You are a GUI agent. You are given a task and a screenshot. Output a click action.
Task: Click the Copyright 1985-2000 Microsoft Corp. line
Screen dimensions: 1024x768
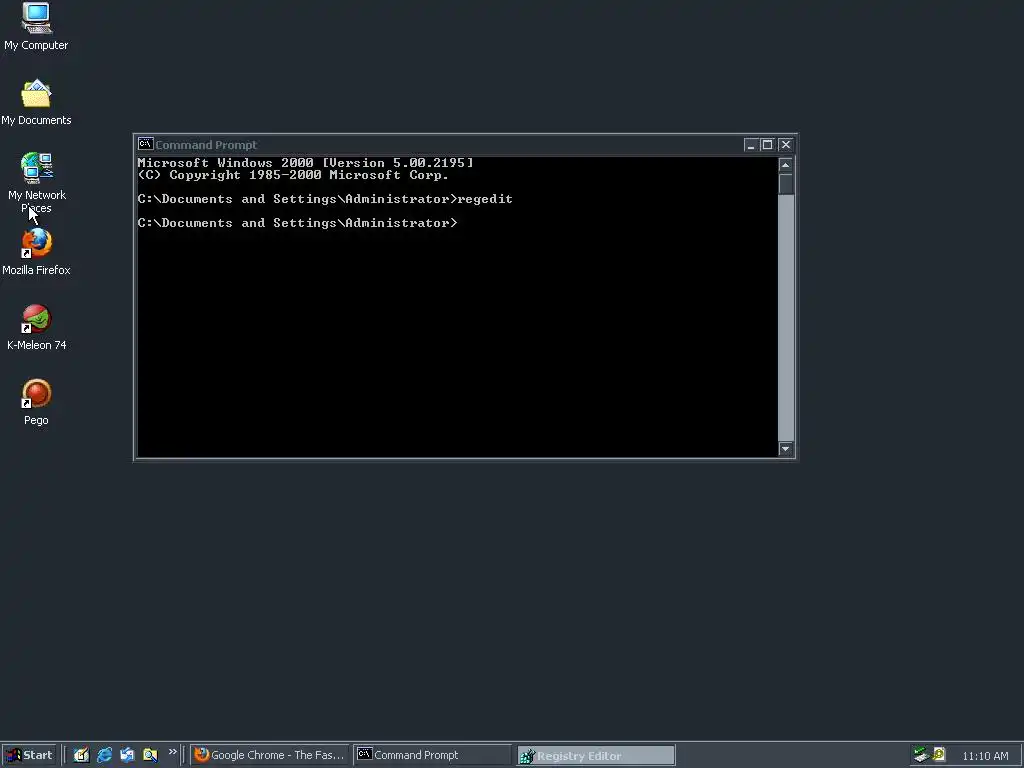pyautogui.click(x=293, y=174)
